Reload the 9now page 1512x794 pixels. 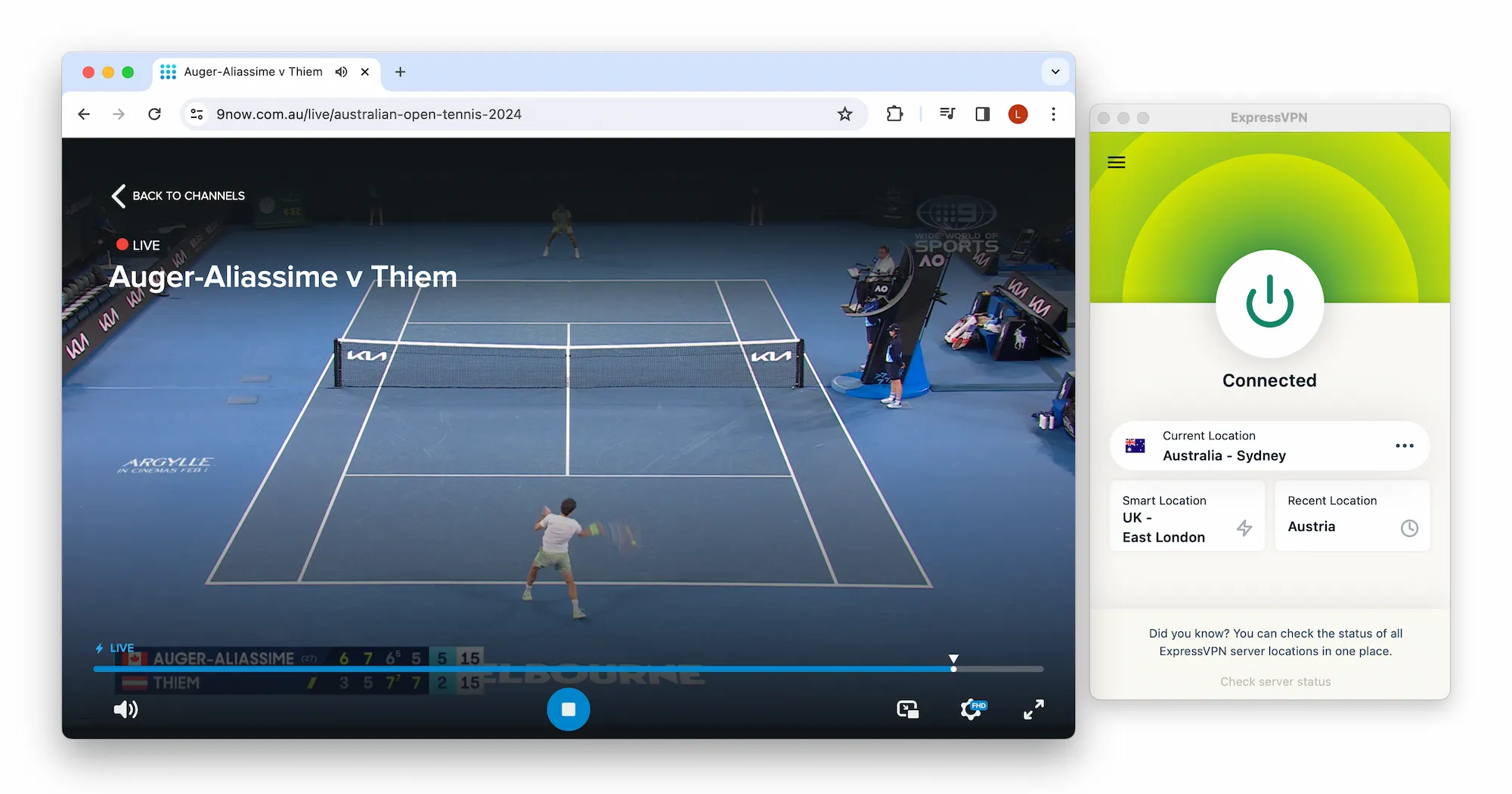[x=154, y=114]
